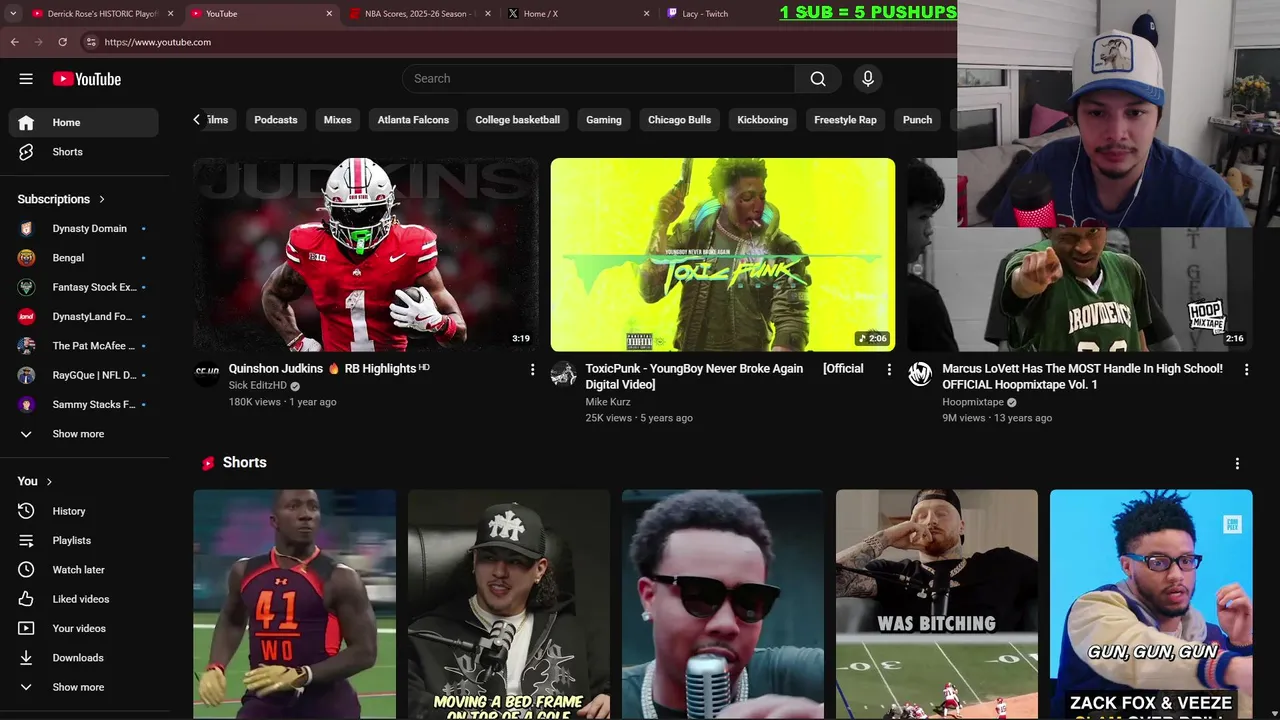
Task: Click Mike Kurz channel avatar
Action: tap(564, 374)
